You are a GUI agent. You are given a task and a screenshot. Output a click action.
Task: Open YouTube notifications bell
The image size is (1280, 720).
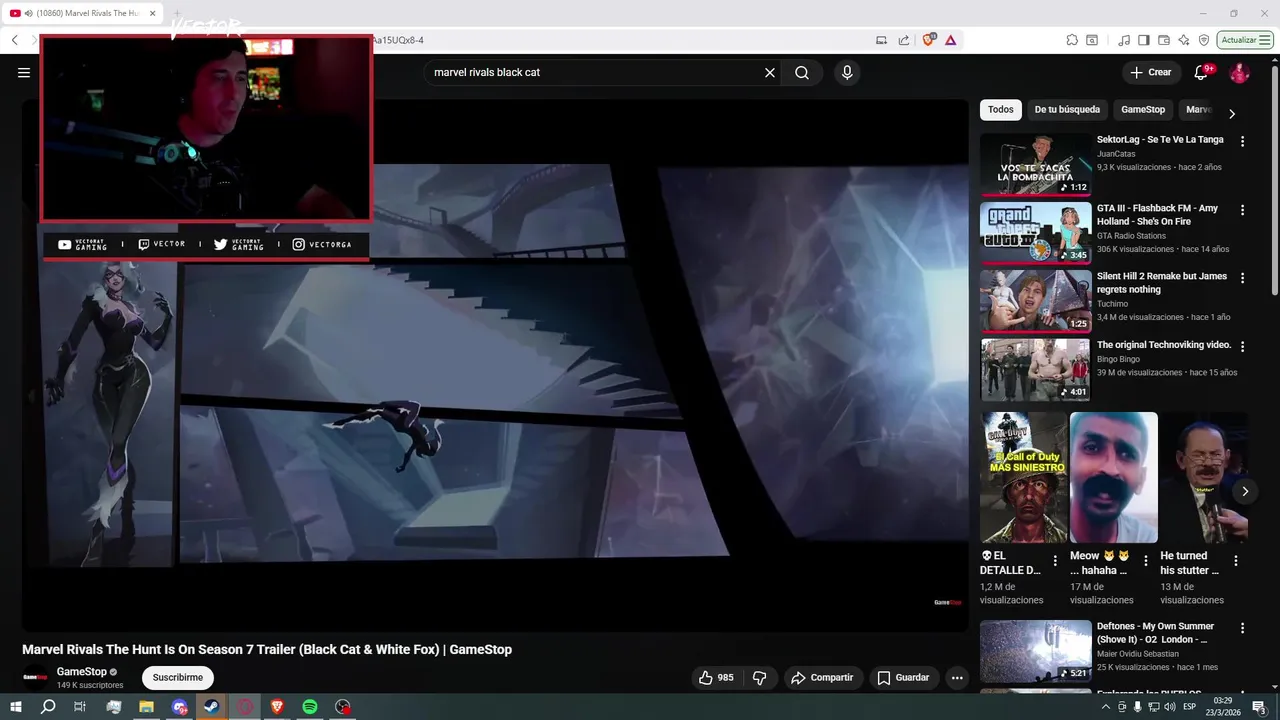tap(1202, 72)
